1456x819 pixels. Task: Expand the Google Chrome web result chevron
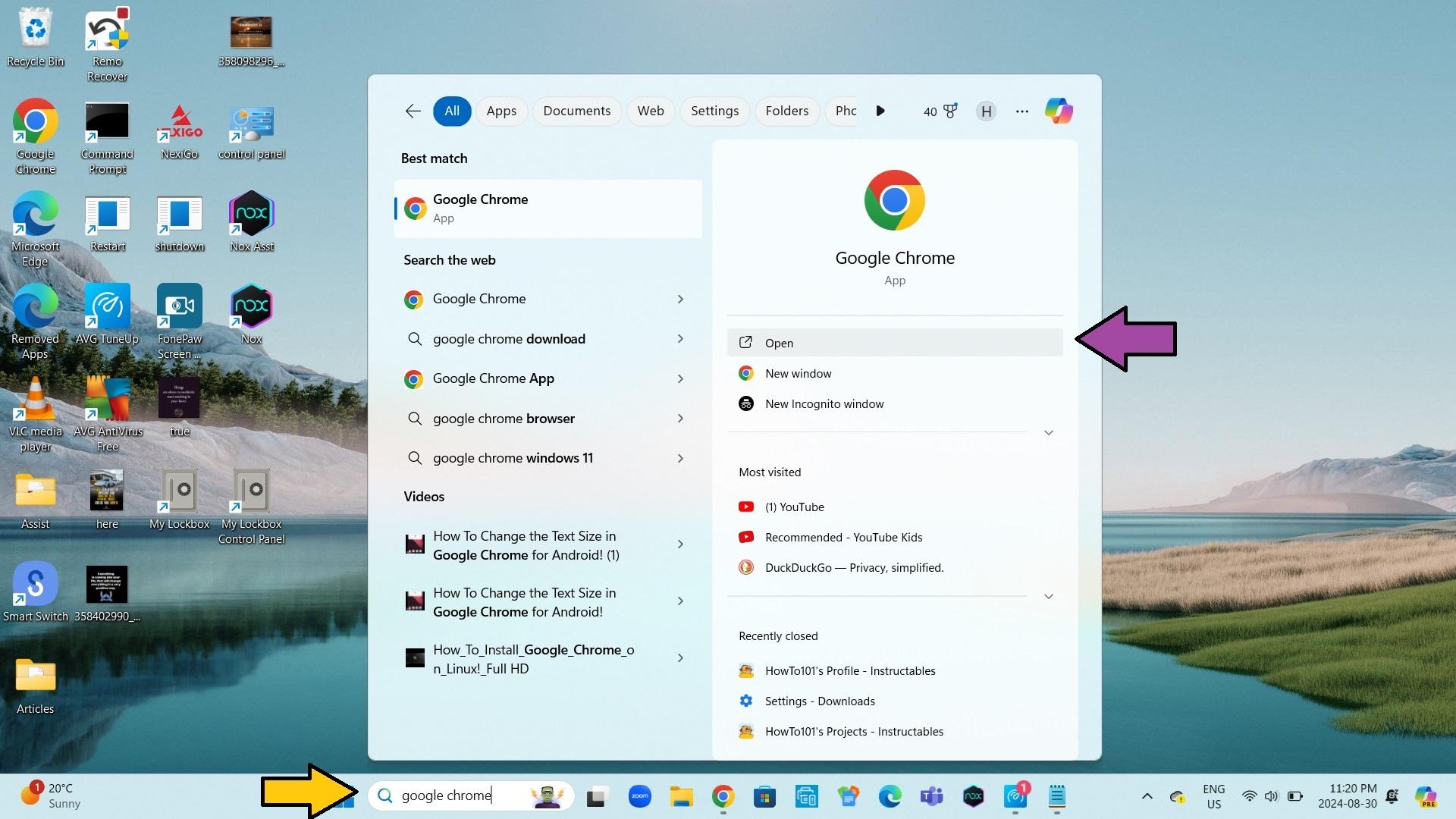pyautogui.click(x=680, y=300)
